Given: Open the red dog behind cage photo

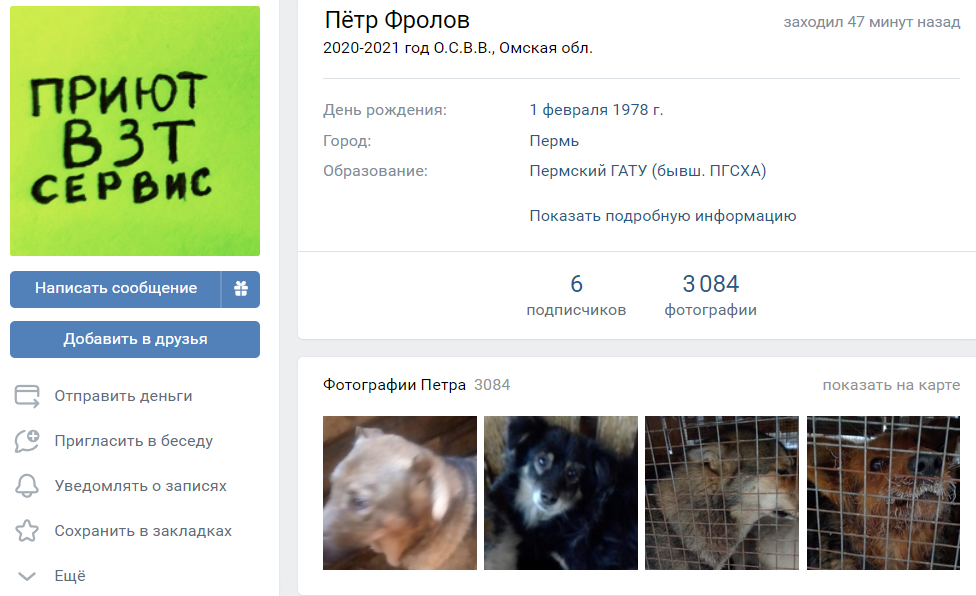Looking at the screenshot, I should tap(883, 493).
